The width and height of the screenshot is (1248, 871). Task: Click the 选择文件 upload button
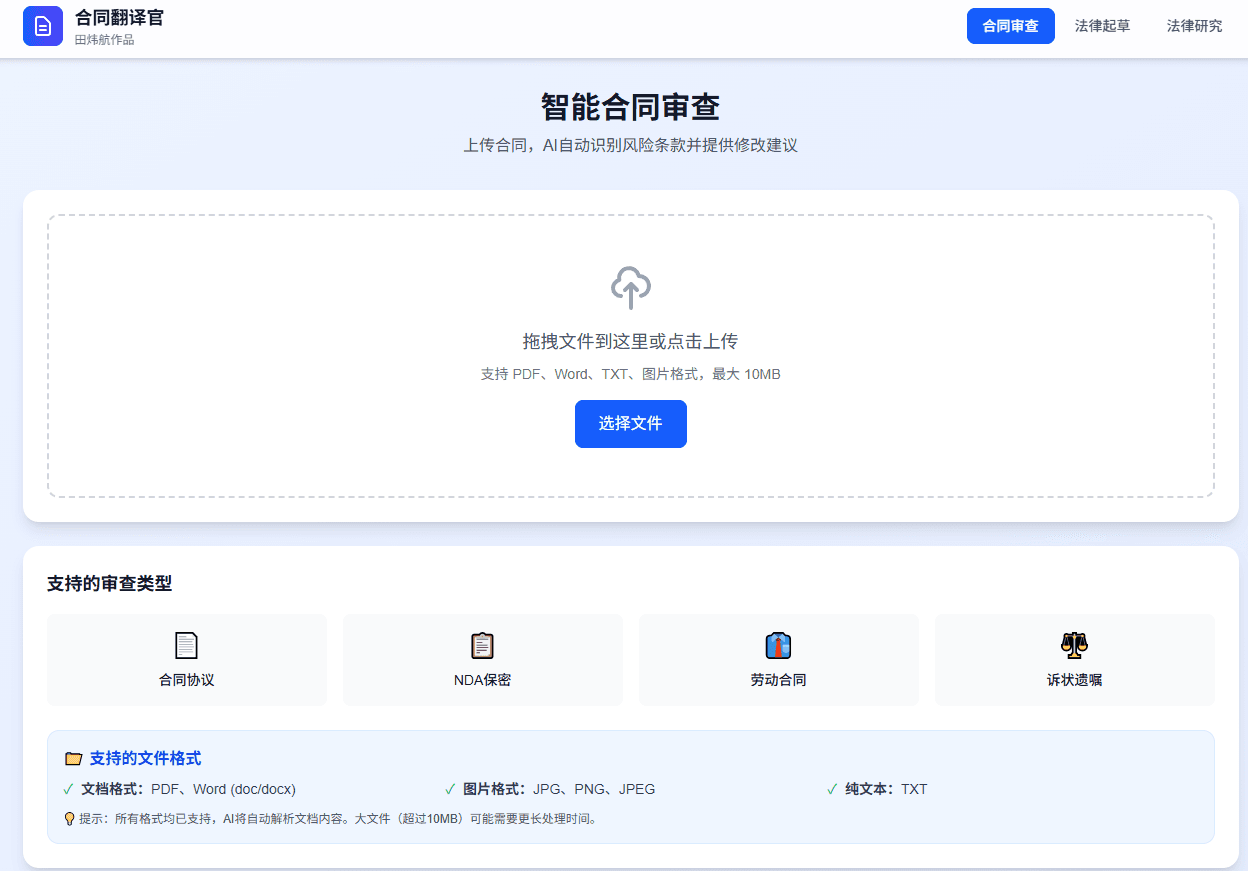tap(630, 424)
